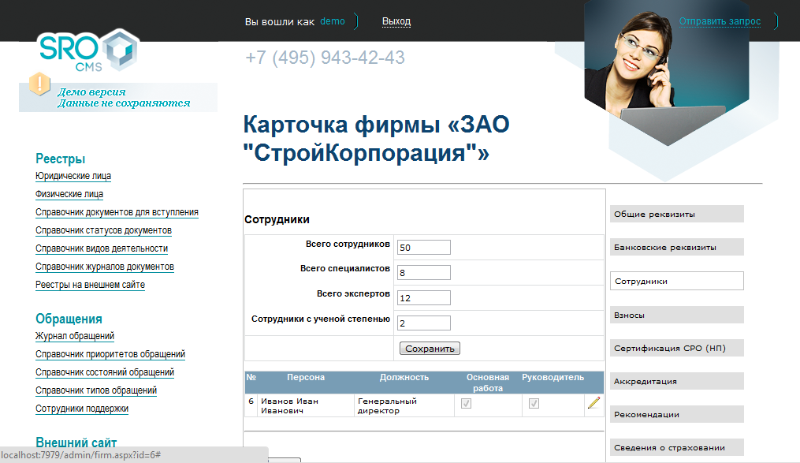Select the 'Взносы' tab
The width and height of the screenshot is (800, 463).
(x=676, y=315)
